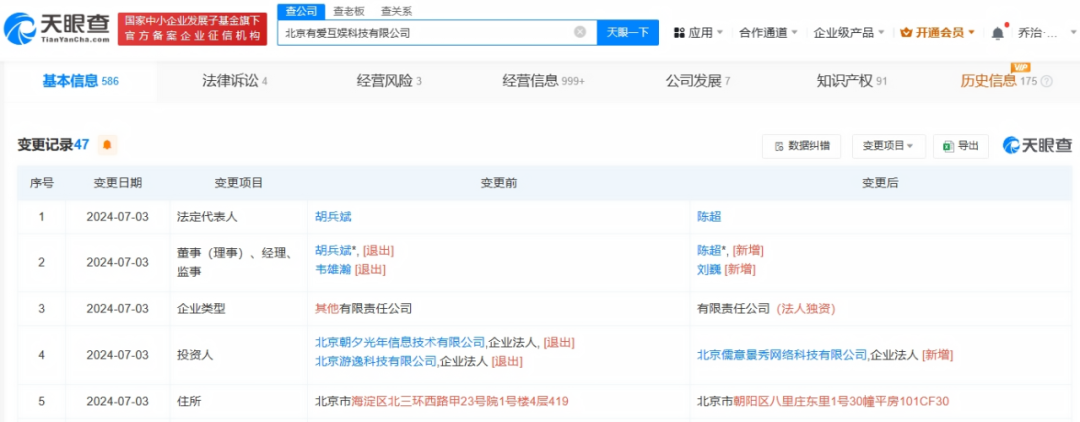Click the change-record alert bell icon
Viewport: 1080px width, 422px height.
107,145
